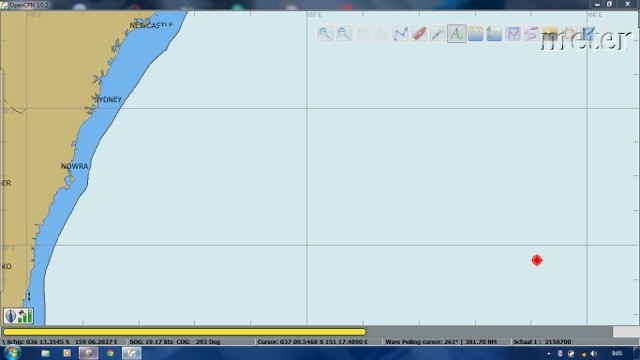The image size is (640, 360).
Task: Show hidden system tray icons
Action: [549, 353]
